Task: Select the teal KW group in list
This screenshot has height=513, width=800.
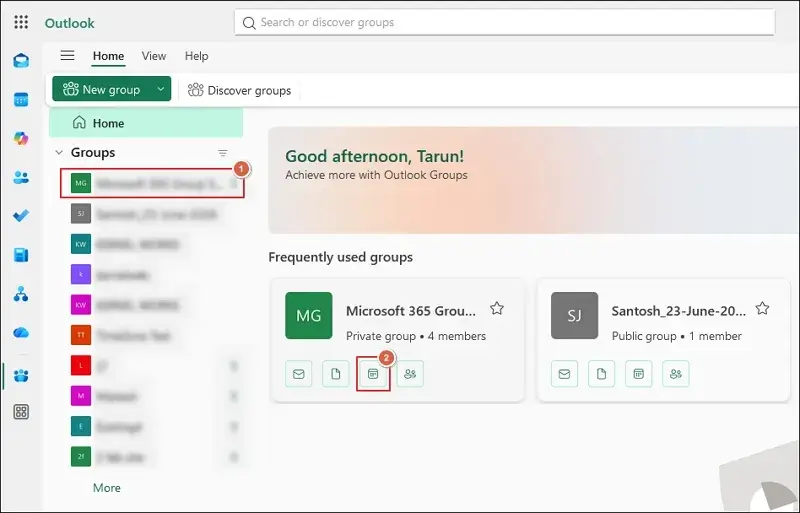Action: click(152, 244)
